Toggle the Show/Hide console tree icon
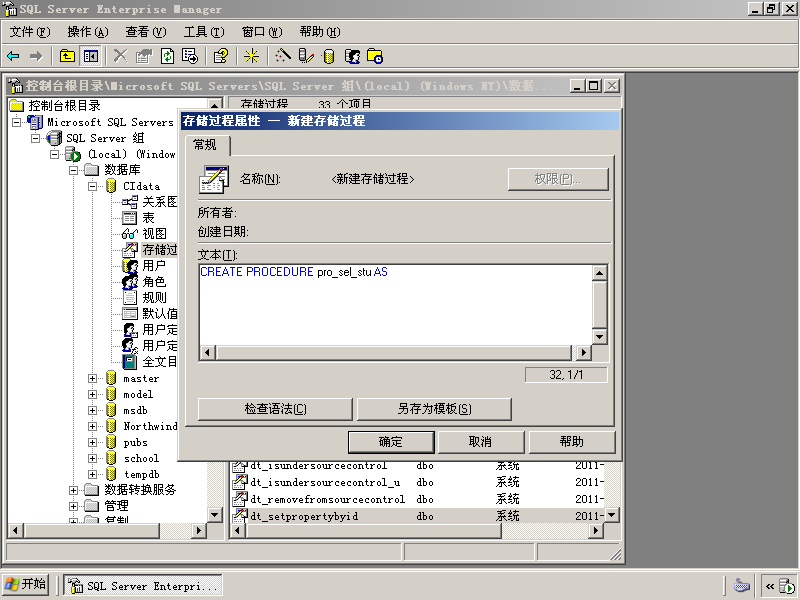Viewport: 800px width, 600px height. [91, 56]
